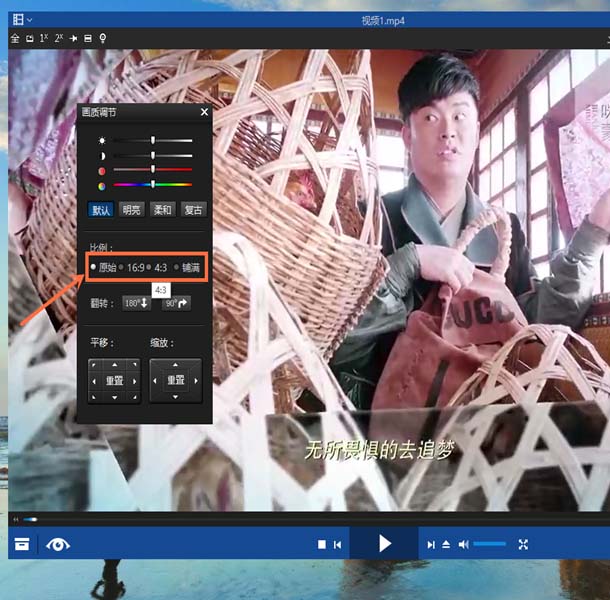The image size is (610, 600).
Task: Flip the video 180 degrees
Action: click(x=137, y=303)
